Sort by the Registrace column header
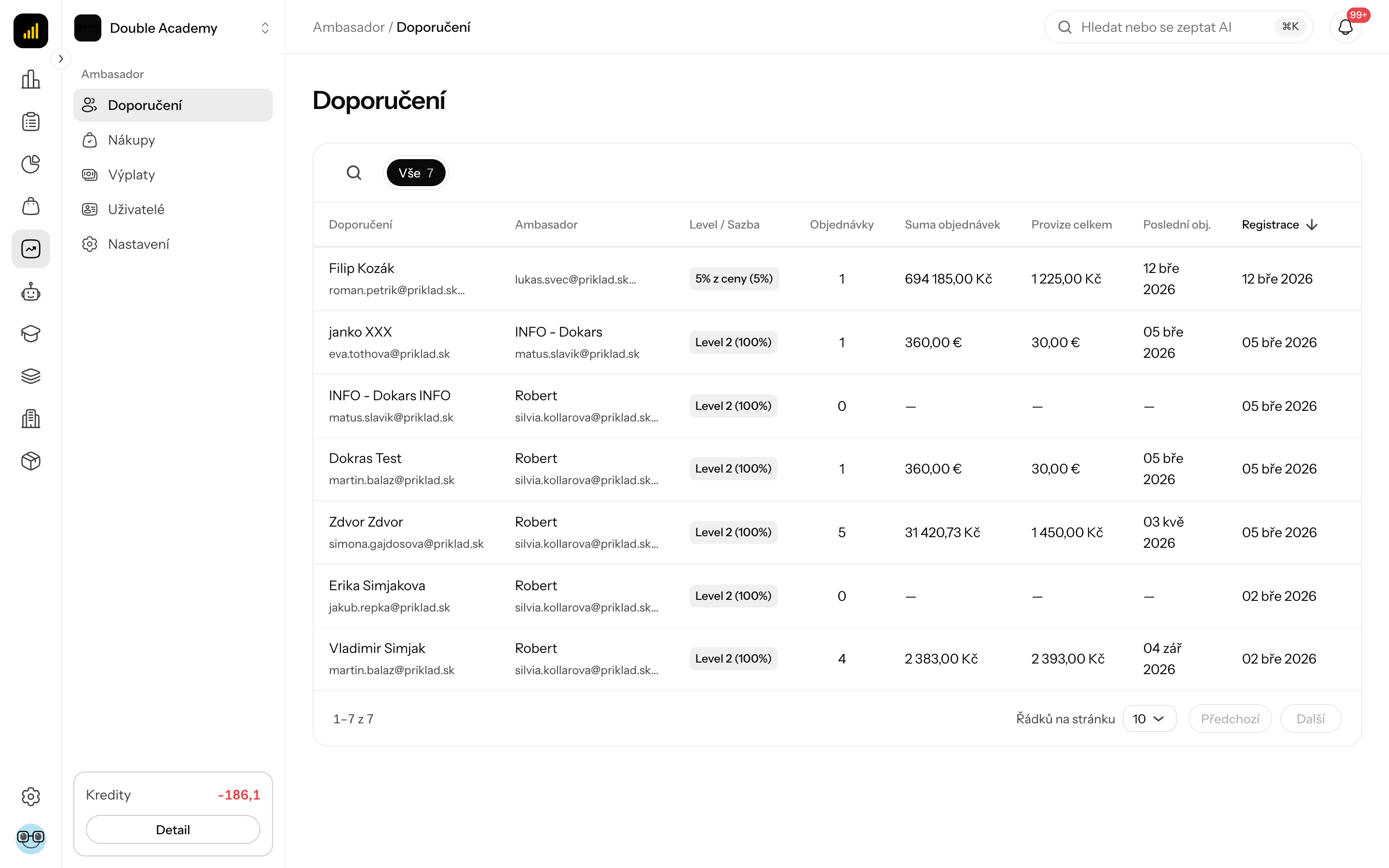Image resolution: width=1389 pixels, height=868 pixels. pos(1279,224)
